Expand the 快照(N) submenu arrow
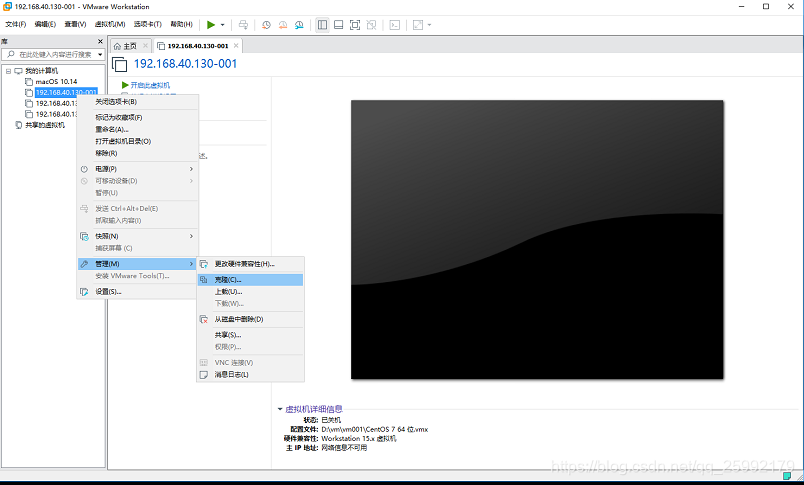The height and width of the screenshot is (485, 804). (x=191, y=236)
